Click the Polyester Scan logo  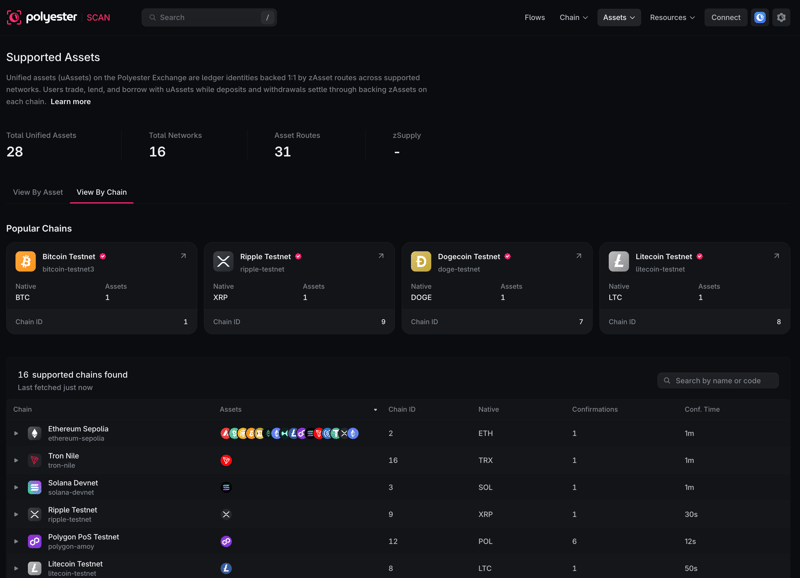coord(58,17)
